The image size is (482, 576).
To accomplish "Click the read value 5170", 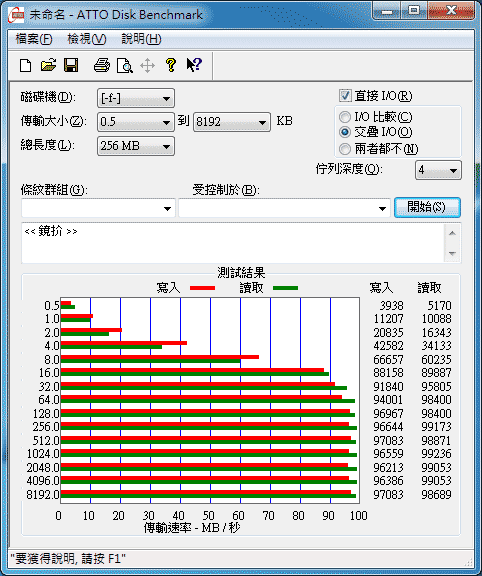I will (x=439, y=306).
